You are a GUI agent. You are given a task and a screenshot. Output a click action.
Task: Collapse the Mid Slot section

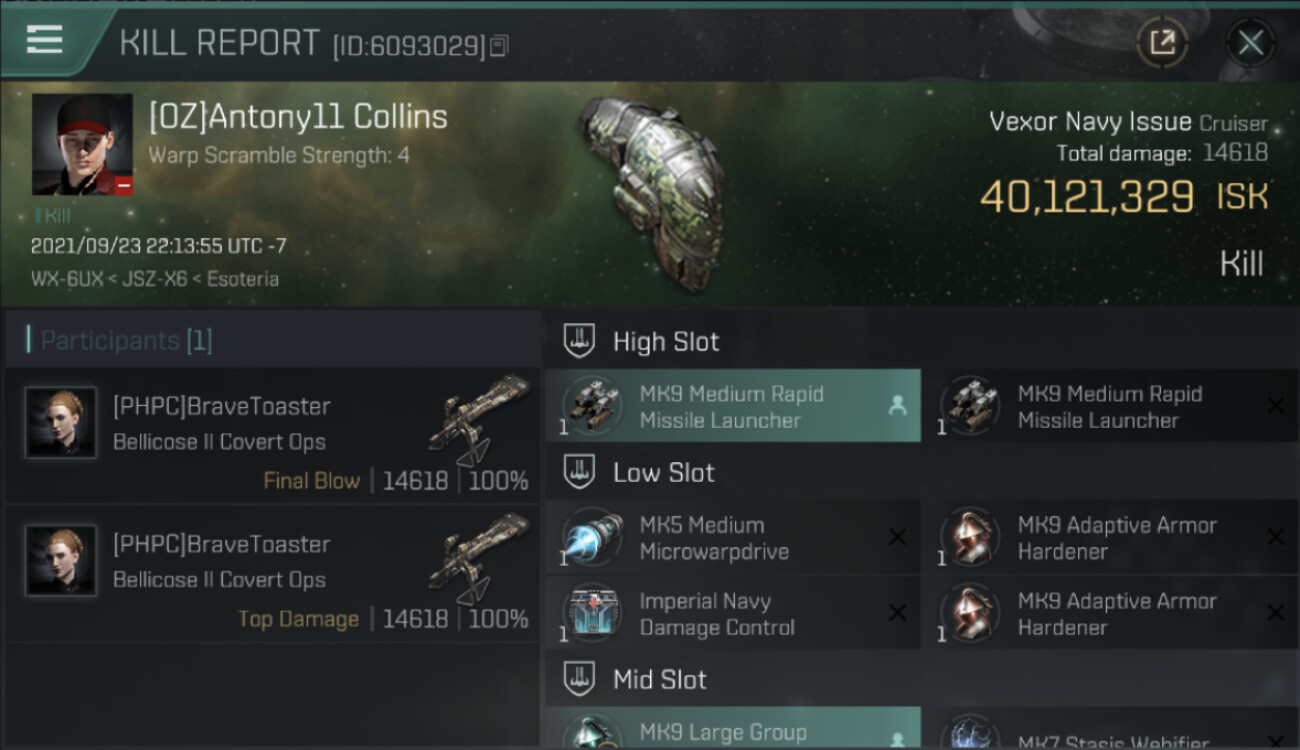coord(580,679)
